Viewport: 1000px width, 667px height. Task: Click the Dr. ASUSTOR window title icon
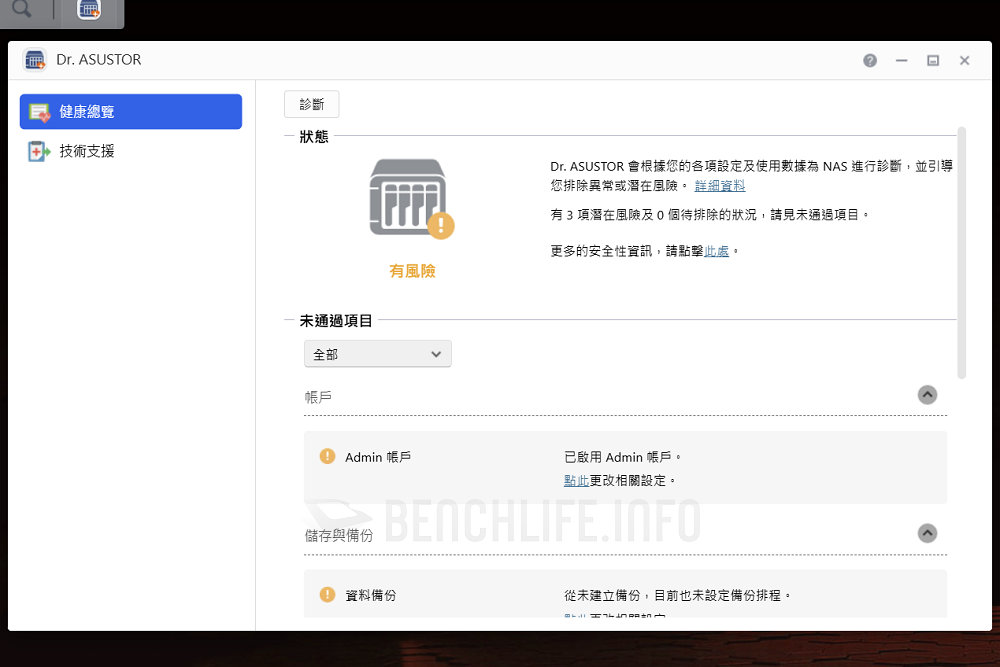35,60
